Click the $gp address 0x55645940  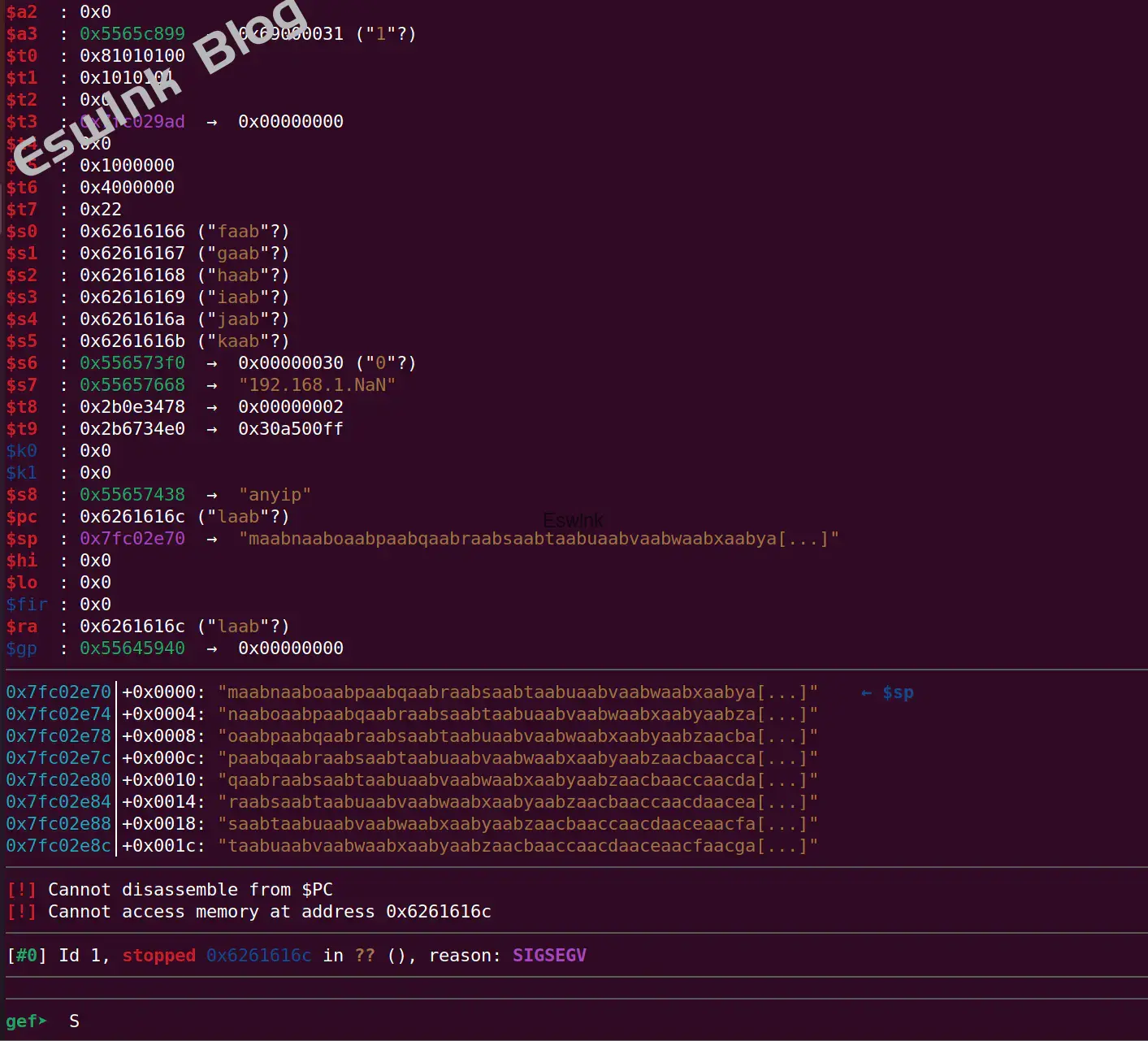(x=132, y=648)
